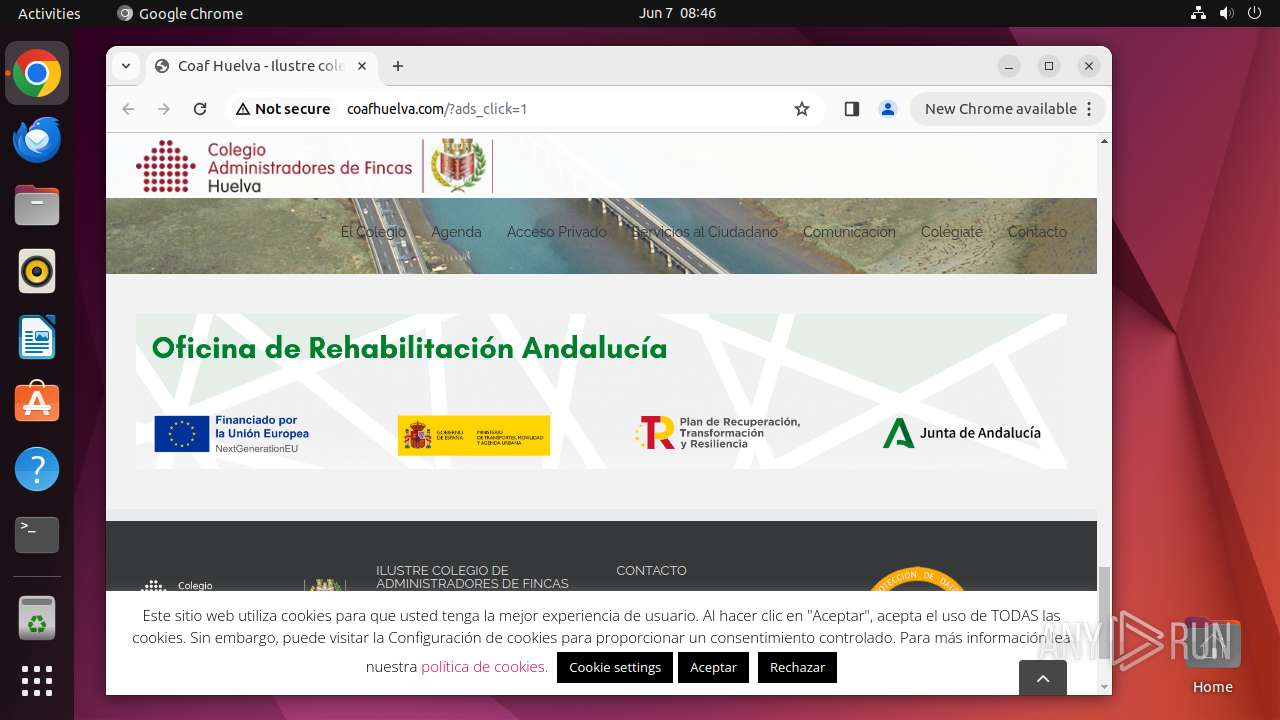Image resolution: width=1280 pixels, height=720 pixels.
Task: Show Applications grid icon
Action: [x=37, y=681]
